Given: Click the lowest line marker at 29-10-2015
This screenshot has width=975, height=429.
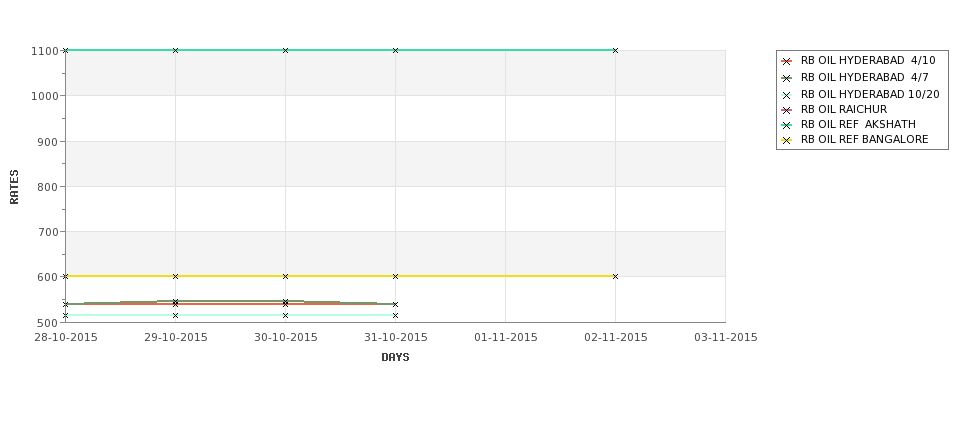Looking at the screenshot, I should coord(175,315).
